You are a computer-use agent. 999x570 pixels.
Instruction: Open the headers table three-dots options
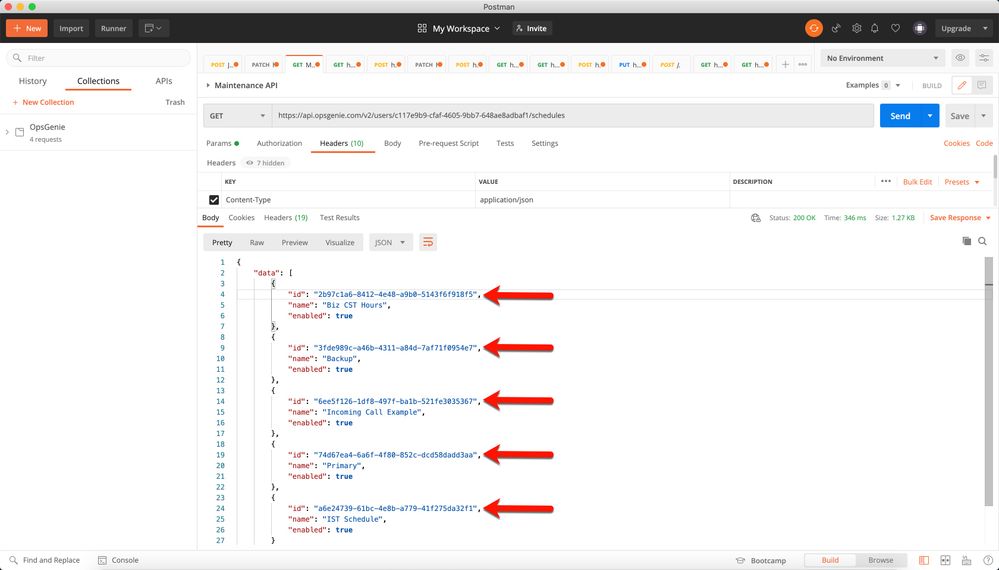click(886, 182)
